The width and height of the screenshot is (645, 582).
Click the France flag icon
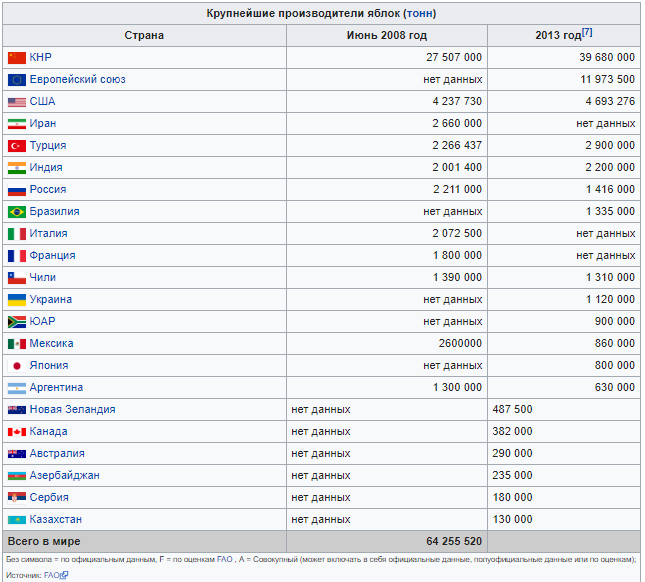pos(17,256)
